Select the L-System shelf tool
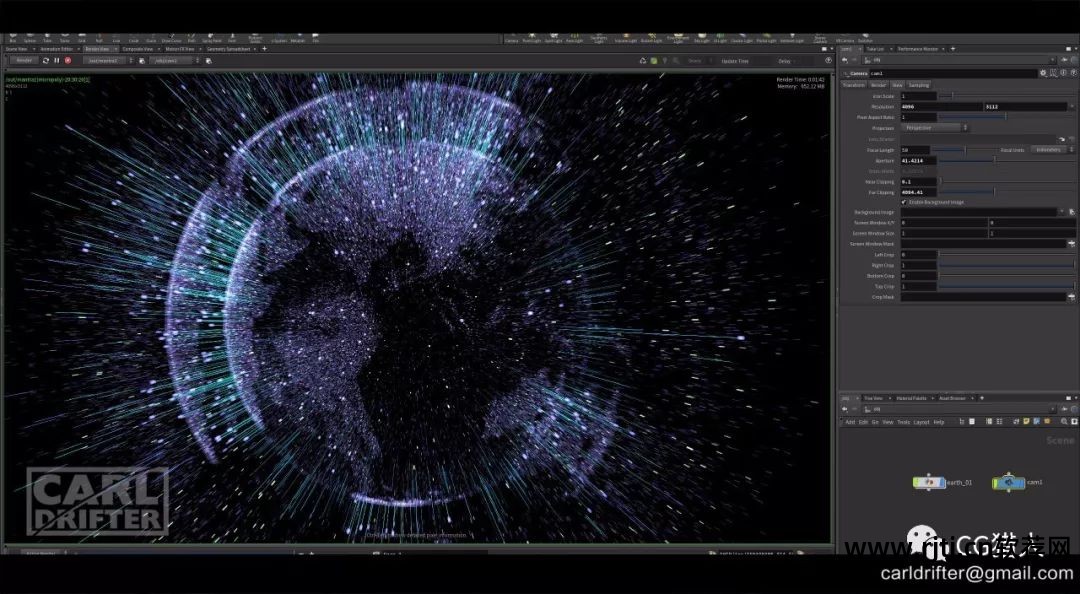 coord(279,38)
